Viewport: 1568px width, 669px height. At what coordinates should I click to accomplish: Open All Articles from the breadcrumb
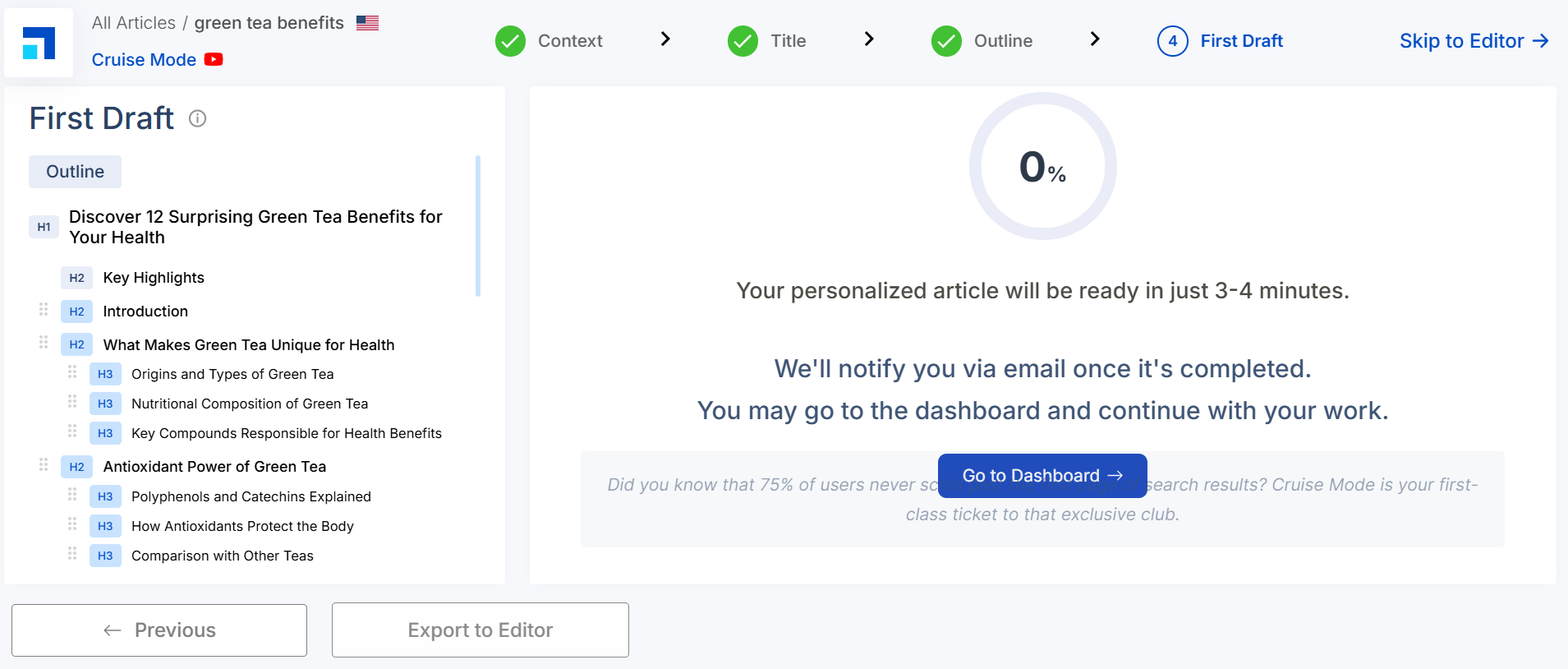point(133,22)
